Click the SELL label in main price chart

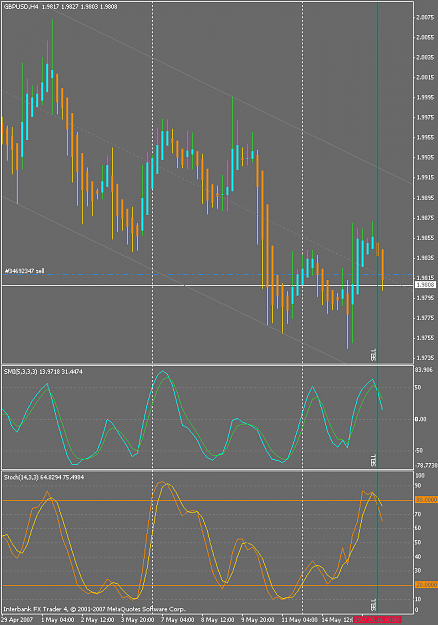(373, 355)
